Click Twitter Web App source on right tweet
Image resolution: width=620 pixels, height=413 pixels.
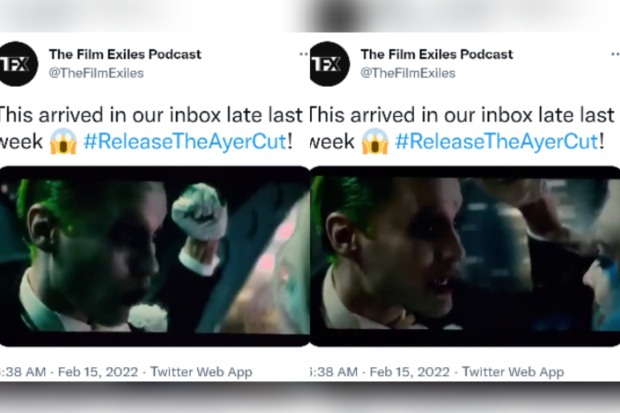[x=513, y=372]
